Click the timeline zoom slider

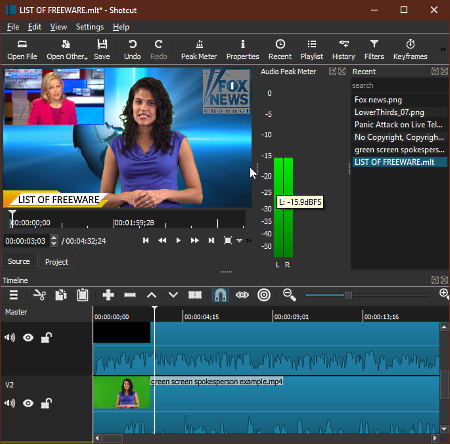coord(368,295)
